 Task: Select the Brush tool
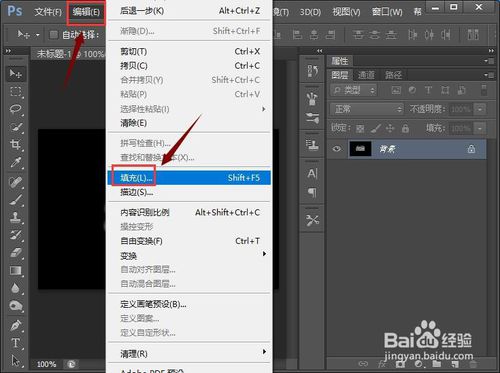(x=15, y=200)
